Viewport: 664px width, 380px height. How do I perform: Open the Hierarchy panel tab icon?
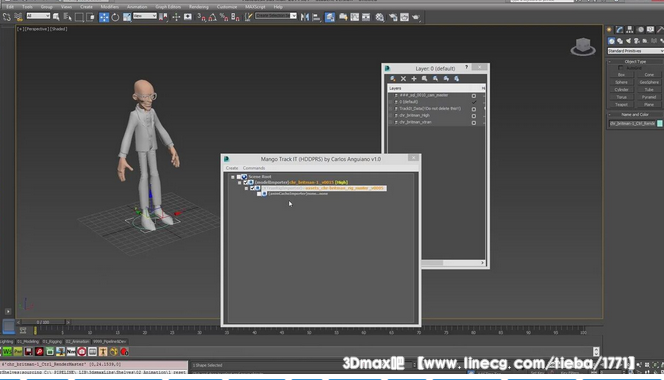tap(630, 29)
